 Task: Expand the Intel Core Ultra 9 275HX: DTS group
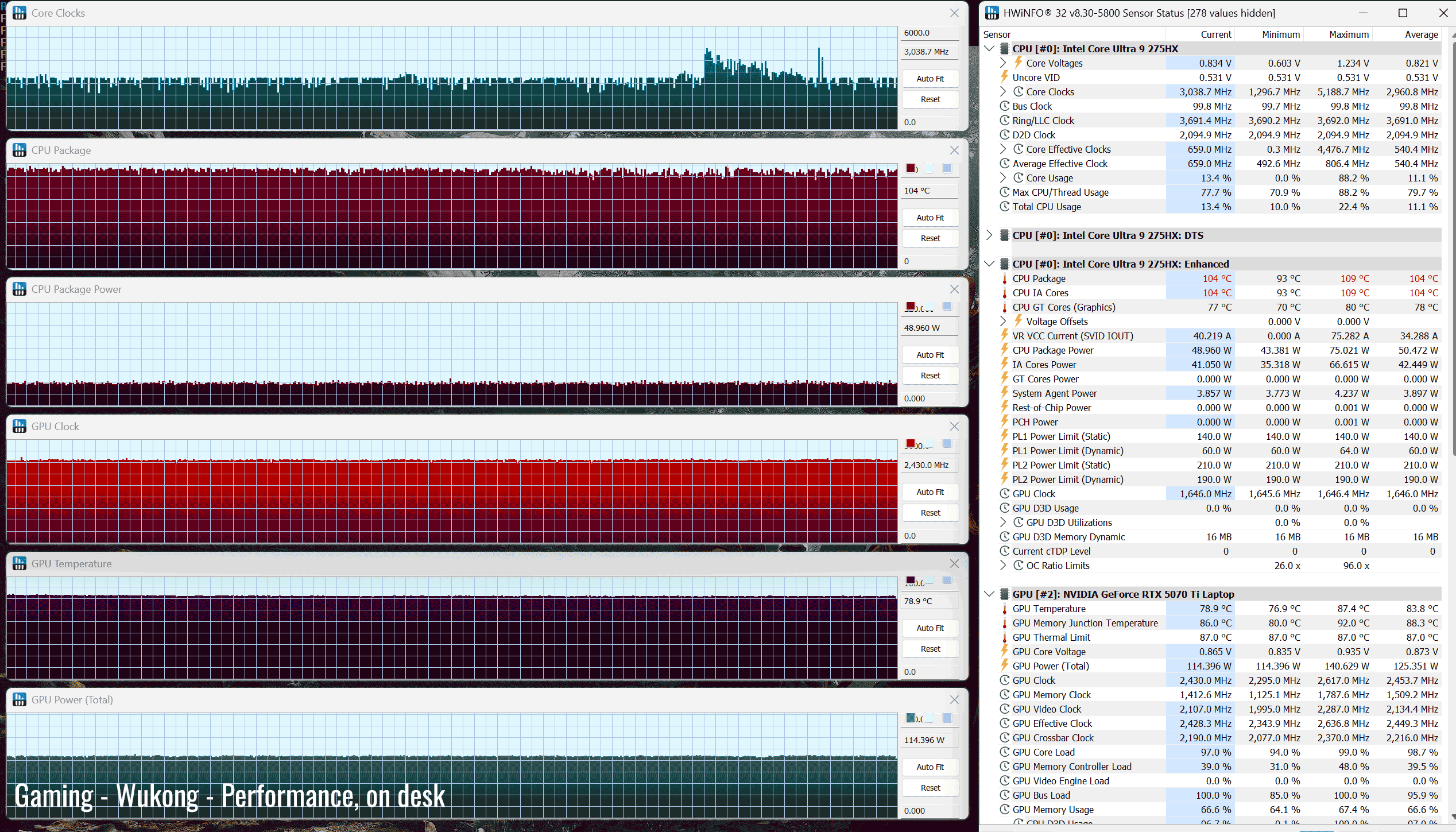[x=989, y=235]
